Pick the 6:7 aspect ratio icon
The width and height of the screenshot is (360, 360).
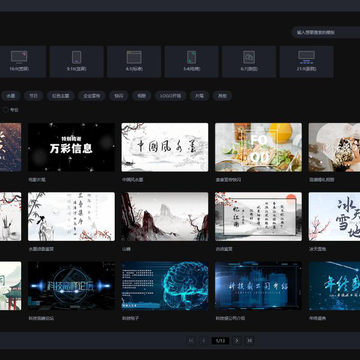[249, 57]
